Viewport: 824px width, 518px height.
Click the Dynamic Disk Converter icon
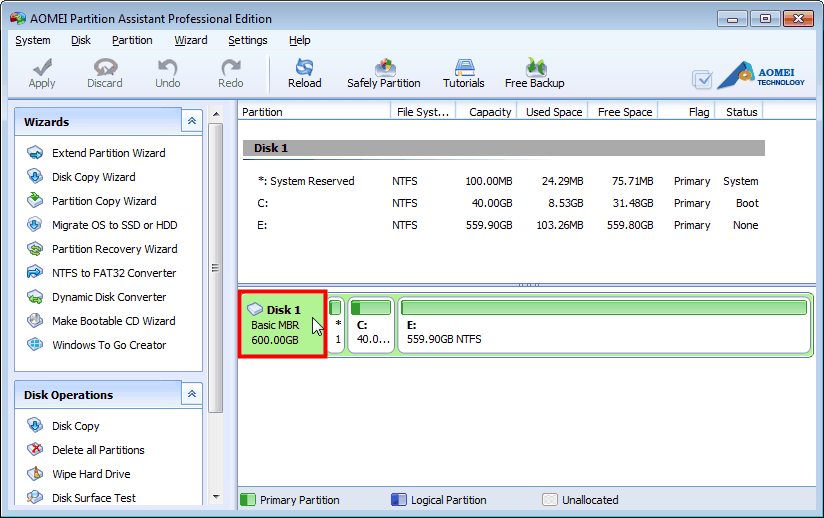click(35, 297)
